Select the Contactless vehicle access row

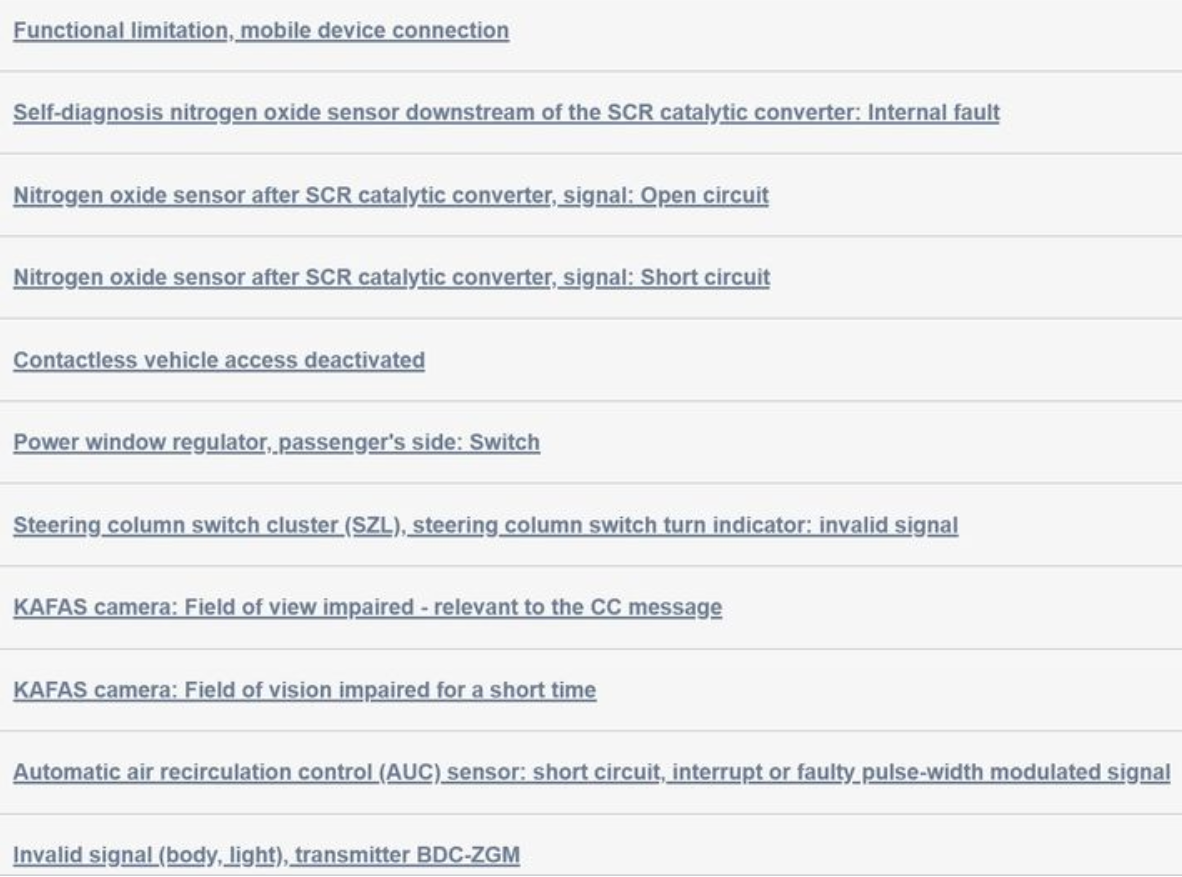tap(591, 360)
